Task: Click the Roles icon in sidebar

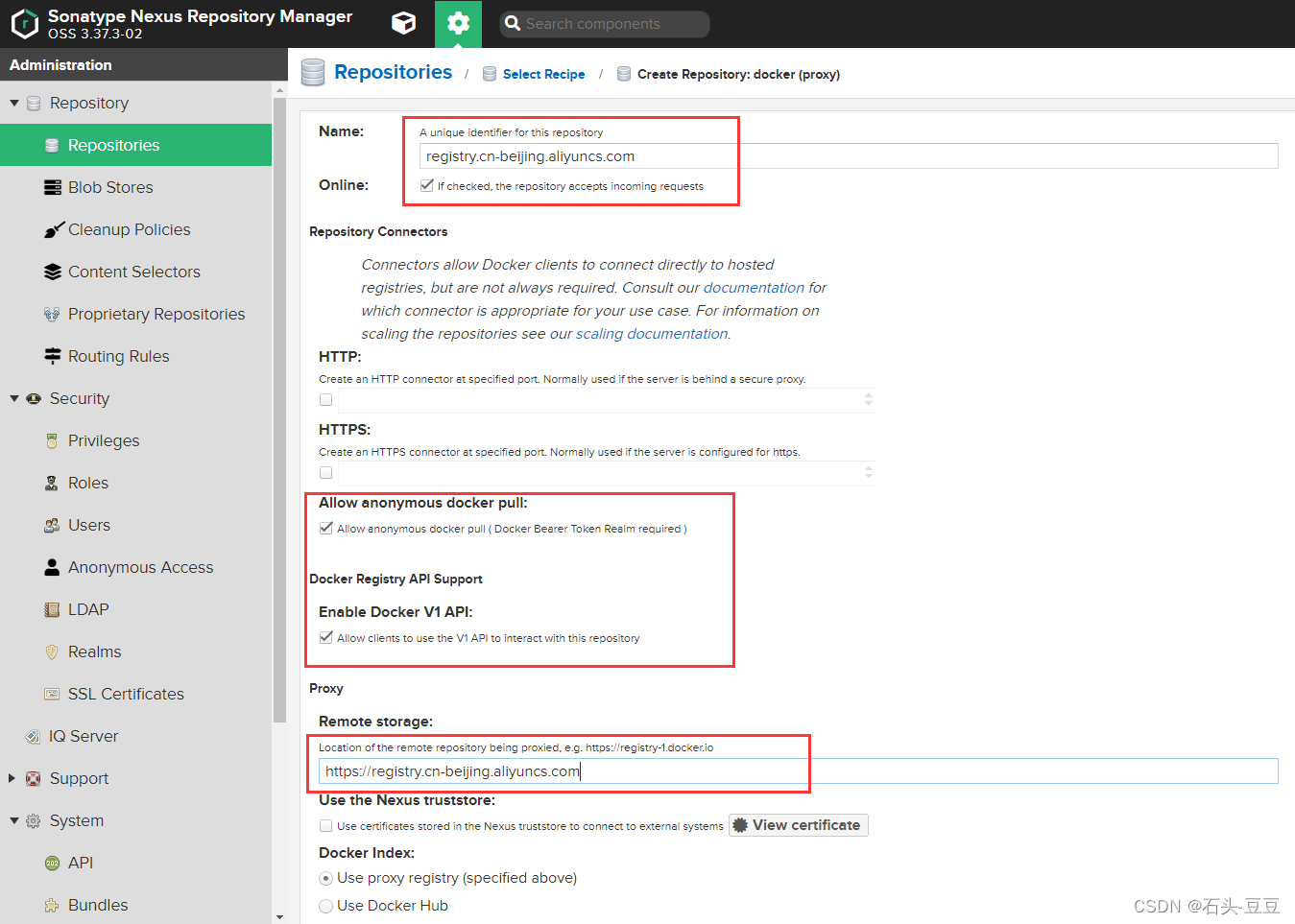Action: pos(53,483)
